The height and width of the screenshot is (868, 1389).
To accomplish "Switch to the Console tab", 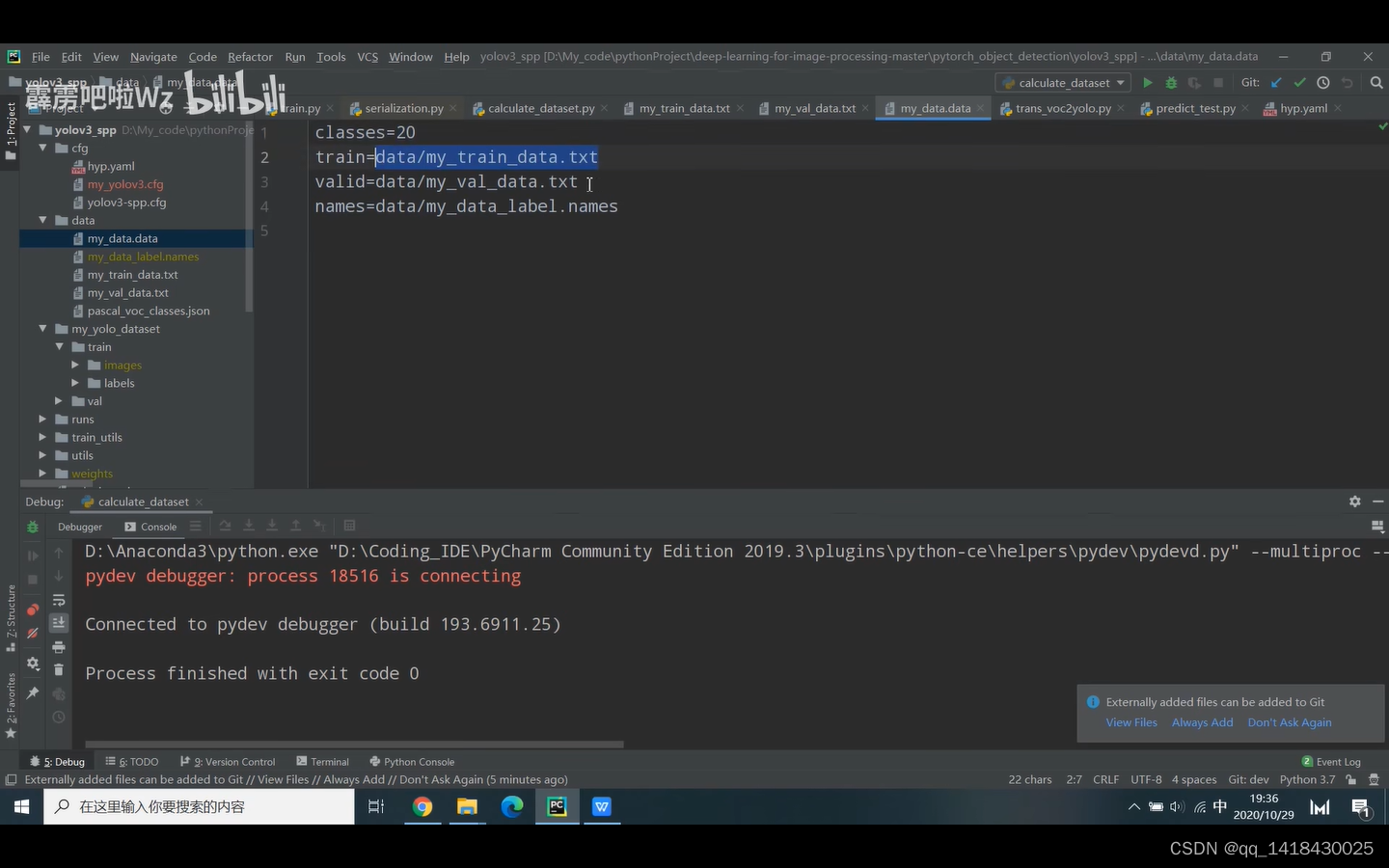I will coord(150,527).
